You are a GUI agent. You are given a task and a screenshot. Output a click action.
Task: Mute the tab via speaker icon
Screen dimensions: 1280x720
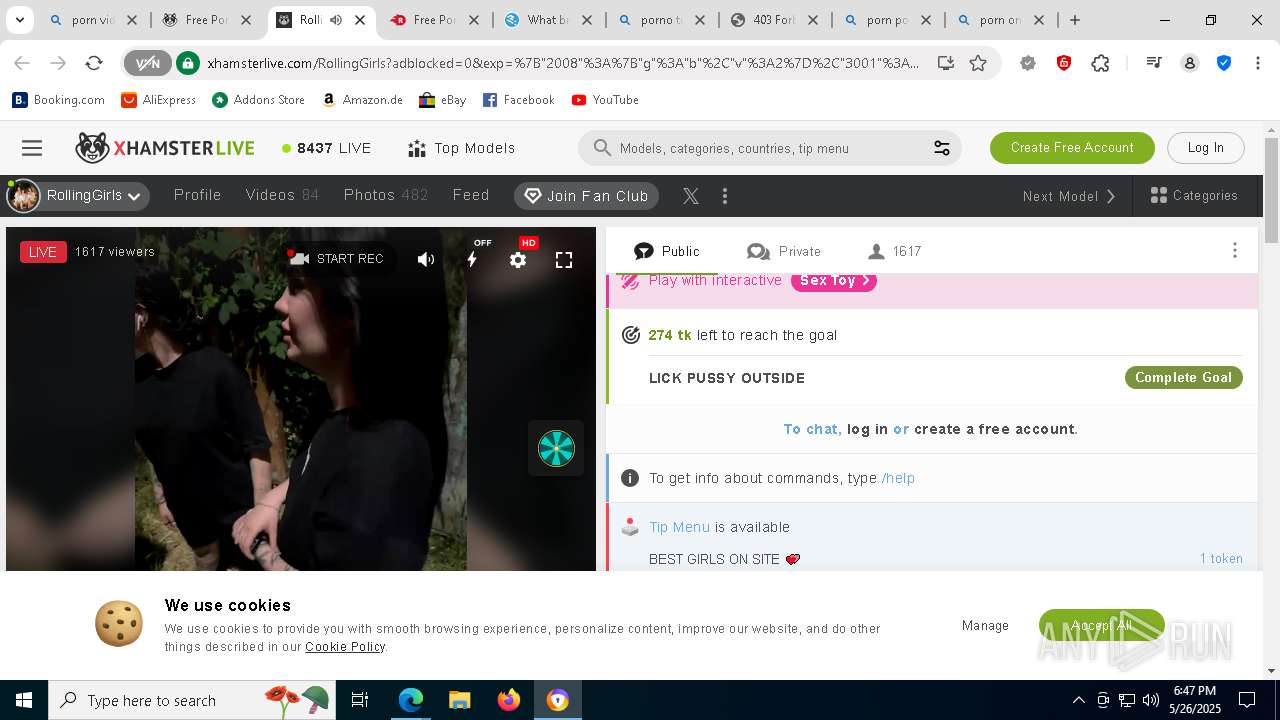(x=335, y=20)
